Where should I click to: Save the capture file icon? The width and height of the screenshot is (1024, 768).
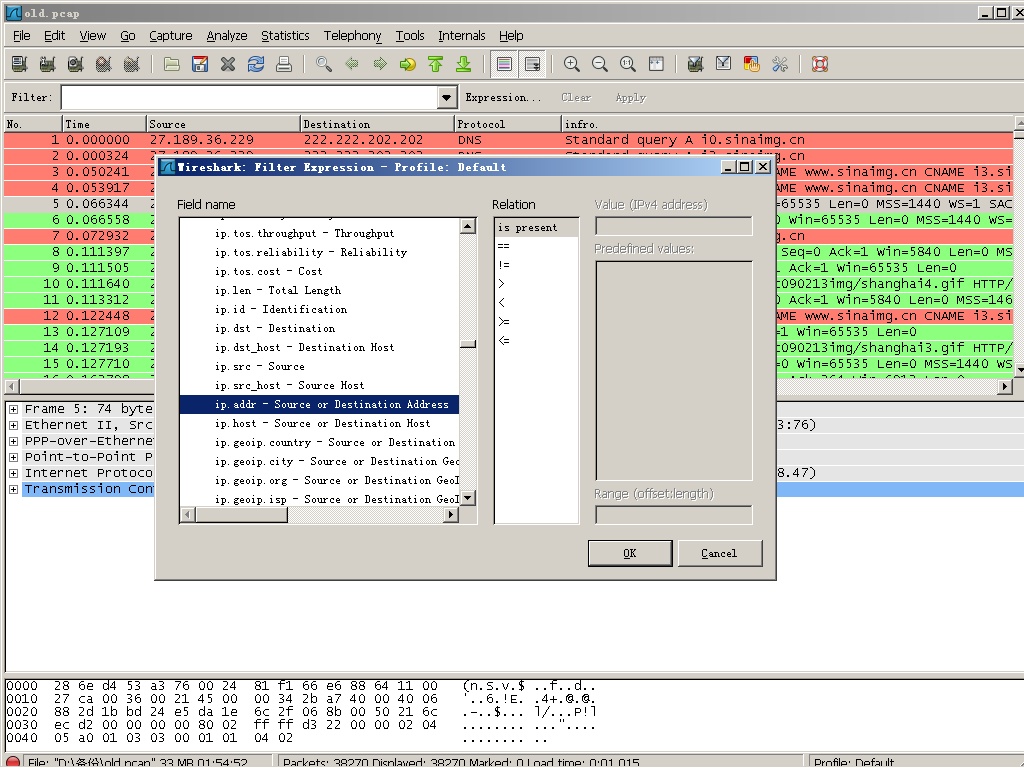point(200,64)
